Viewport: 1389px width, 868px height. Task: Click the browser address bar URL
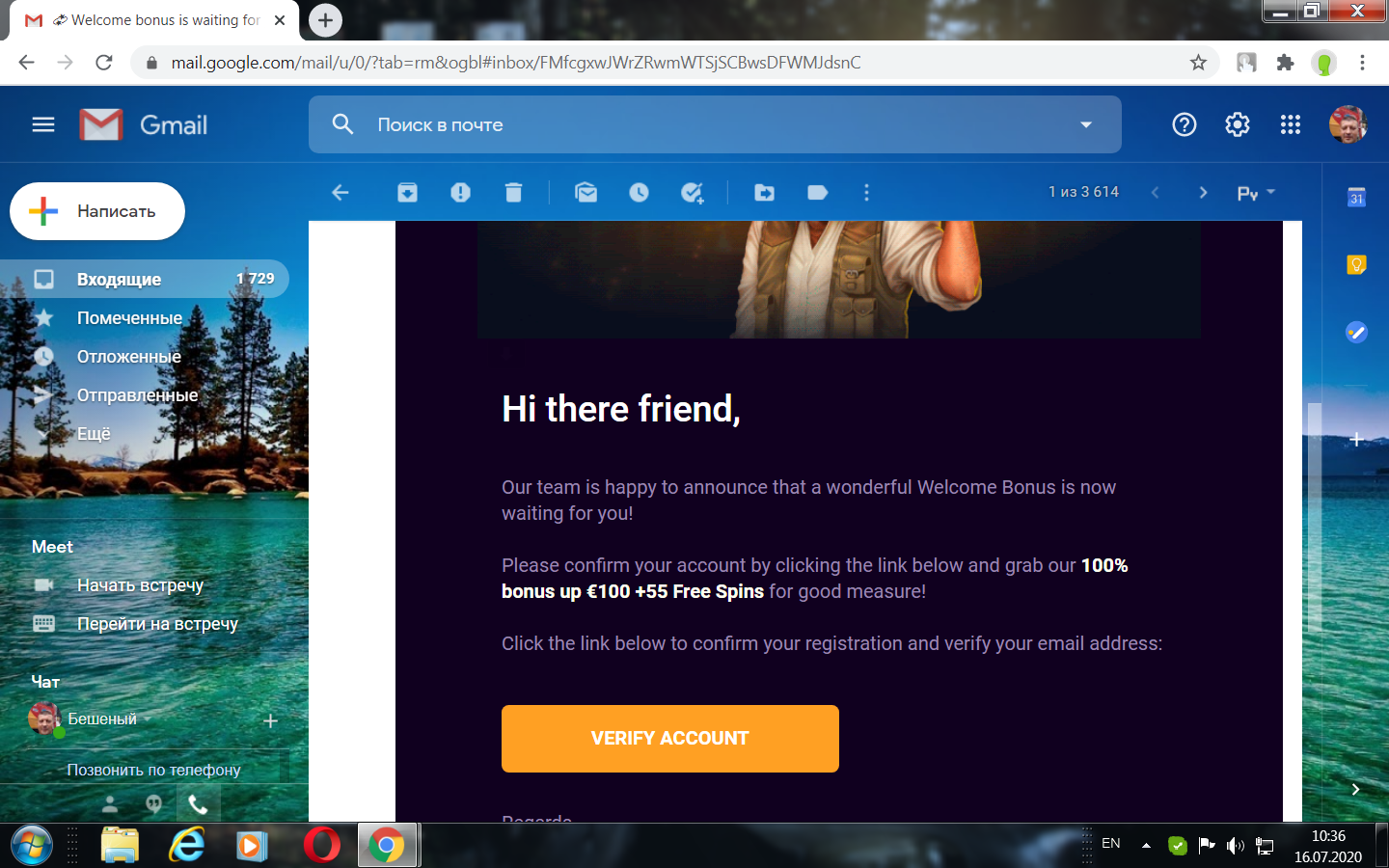tap(516, 63)
